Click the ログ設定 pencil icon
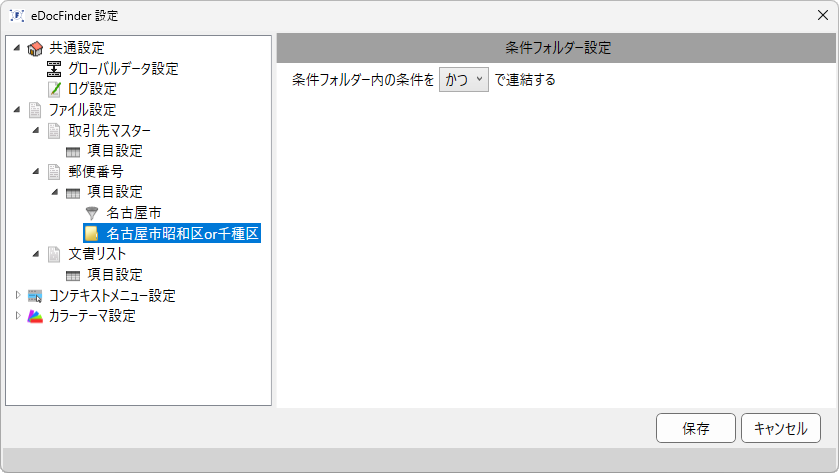839x473 pixels. tap(54, 89)
